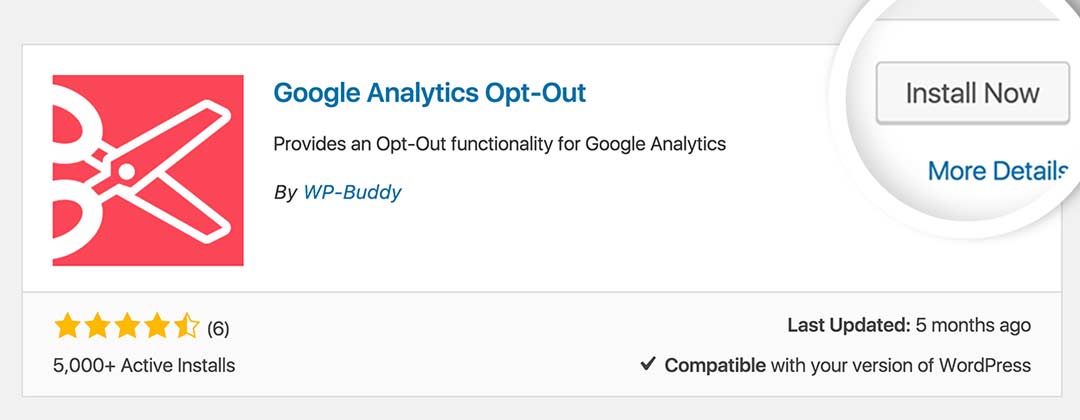Screen dimensions: 1080x420
Task: Open the More Details link
Action: pos(996,171)
